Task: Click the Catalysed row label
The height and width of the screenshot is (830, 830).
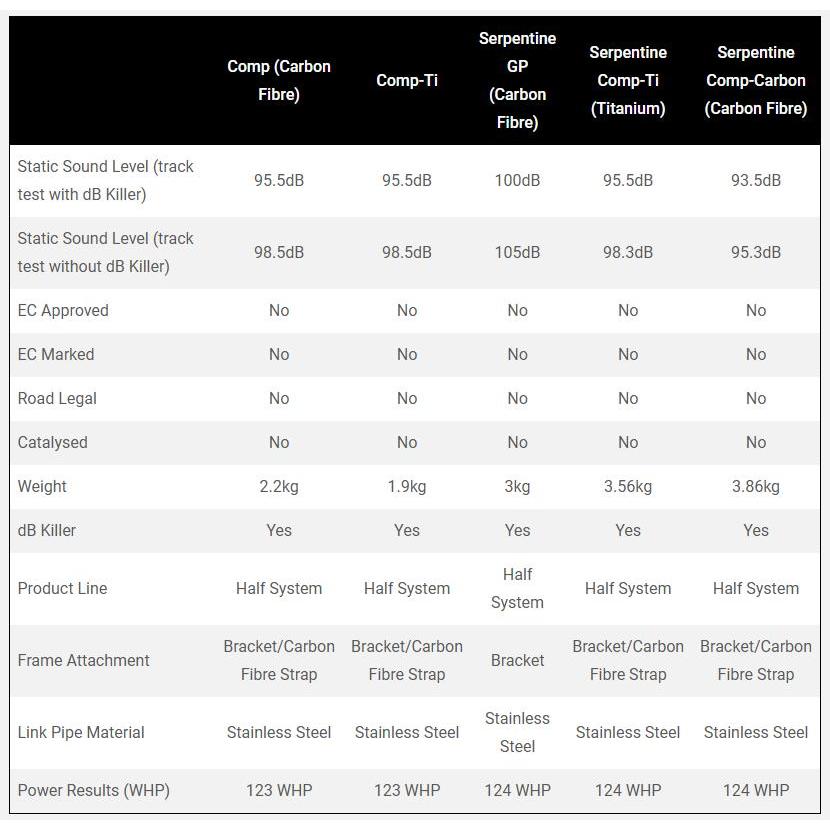Action: click(52, 442)
